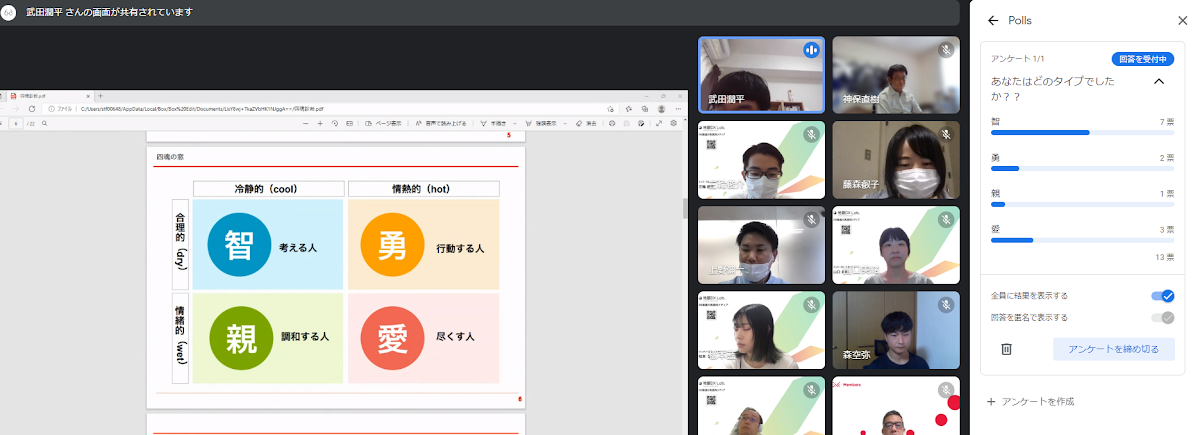Click the PDF rotate icon
The image size is (1193, 435).
[x=335, y=123]
